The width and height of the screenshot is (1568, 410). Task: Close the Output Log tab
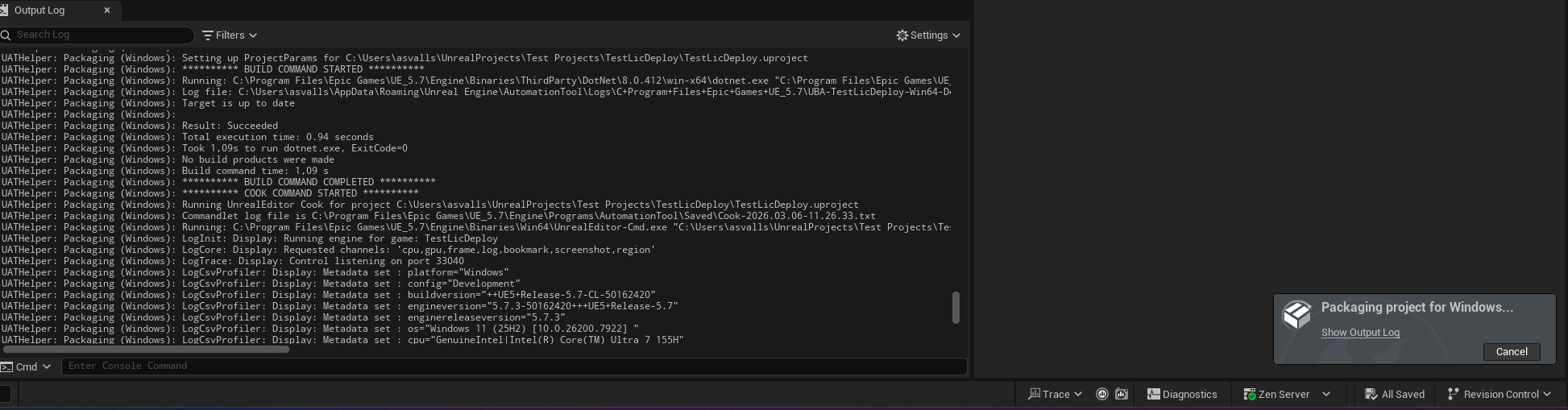(107, 10)
